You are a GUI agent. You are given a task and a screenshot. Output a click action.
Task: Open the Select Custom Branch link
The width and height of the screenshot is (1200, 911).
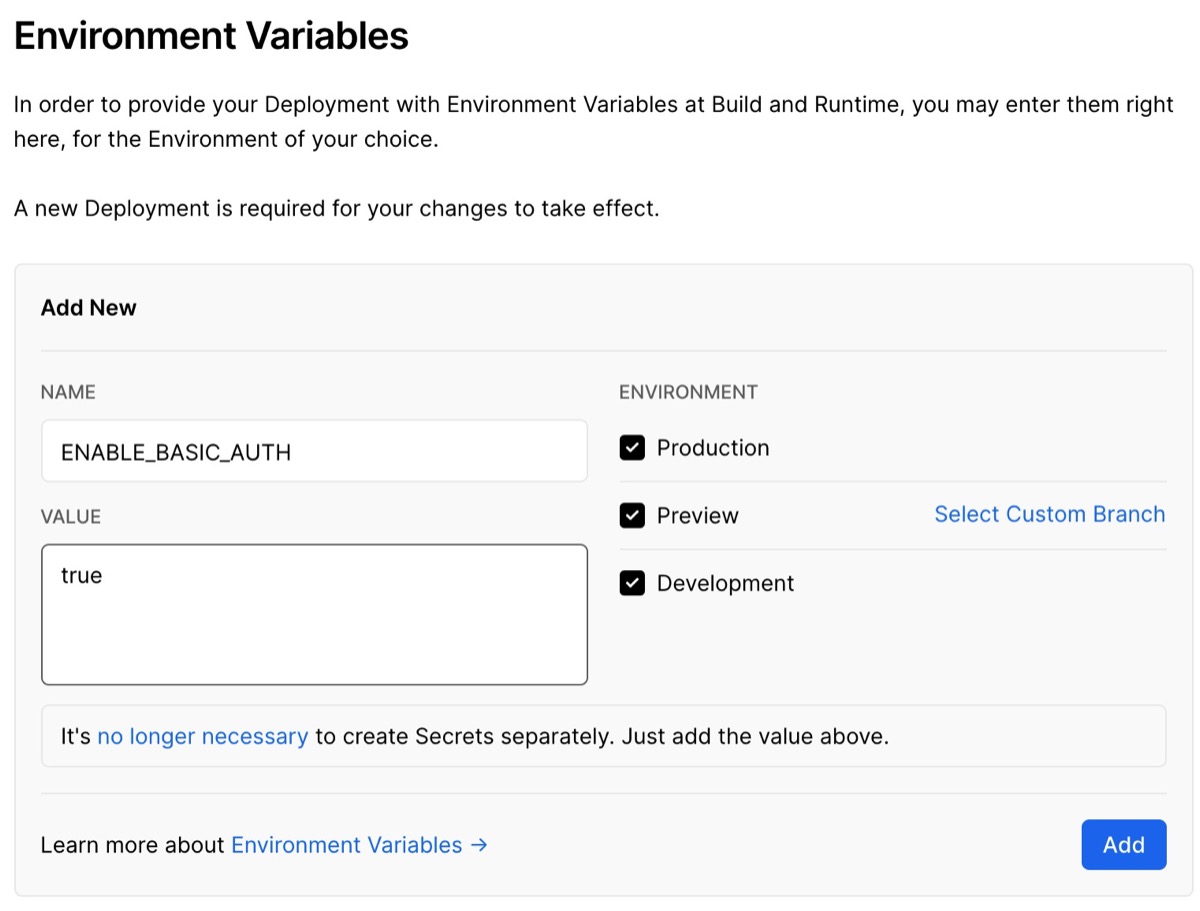[x=1049, y=514]
